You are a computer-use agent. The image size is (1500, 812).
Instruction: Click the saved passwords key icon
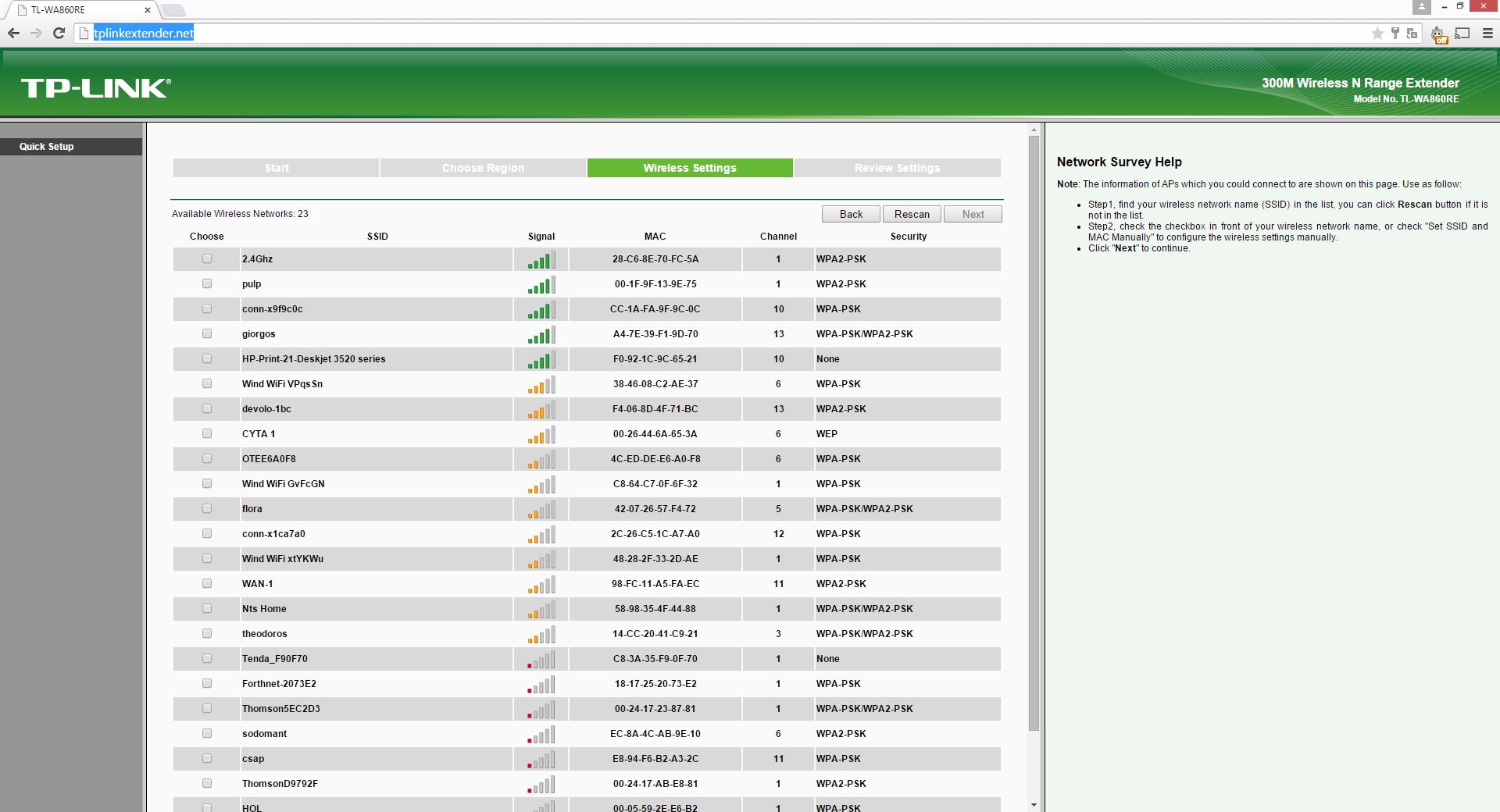click(x=1395, y=33)
